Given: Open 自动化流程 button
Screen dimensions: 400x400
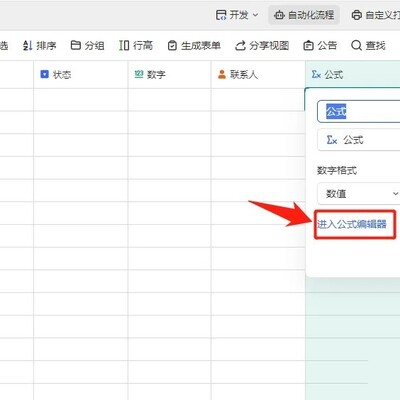Looking at the screenshot, I should [x=304, y=15].
